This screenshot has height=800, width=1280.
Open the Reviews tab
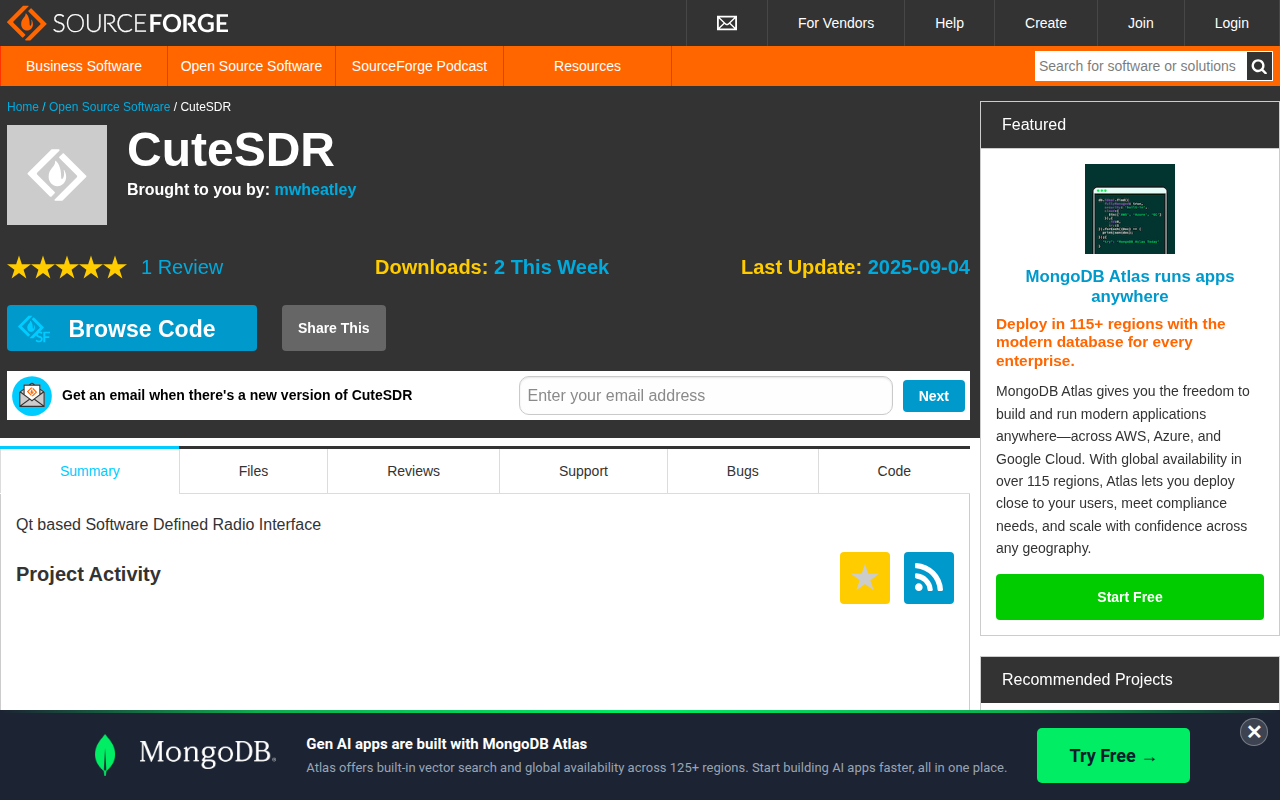point(413,471)
